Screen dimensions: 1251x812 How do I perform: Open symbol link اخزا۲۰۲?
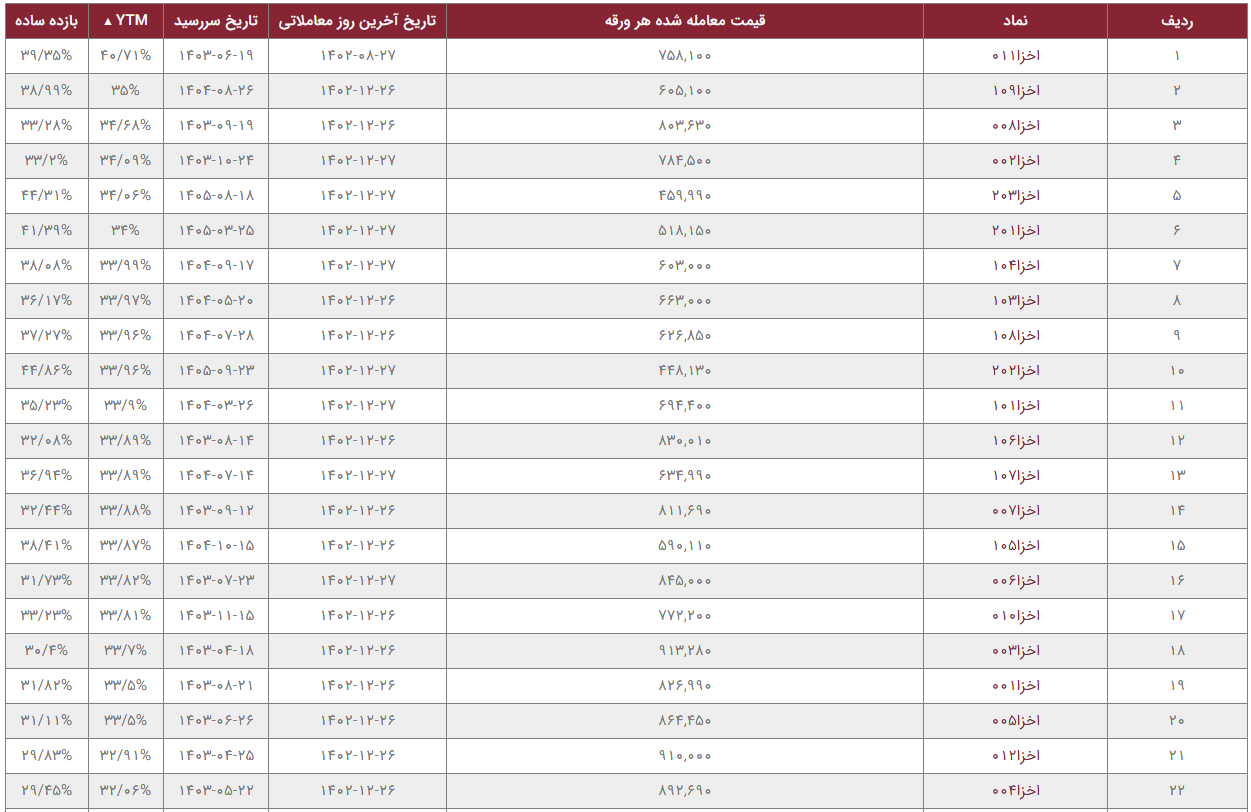(1015, 370)
